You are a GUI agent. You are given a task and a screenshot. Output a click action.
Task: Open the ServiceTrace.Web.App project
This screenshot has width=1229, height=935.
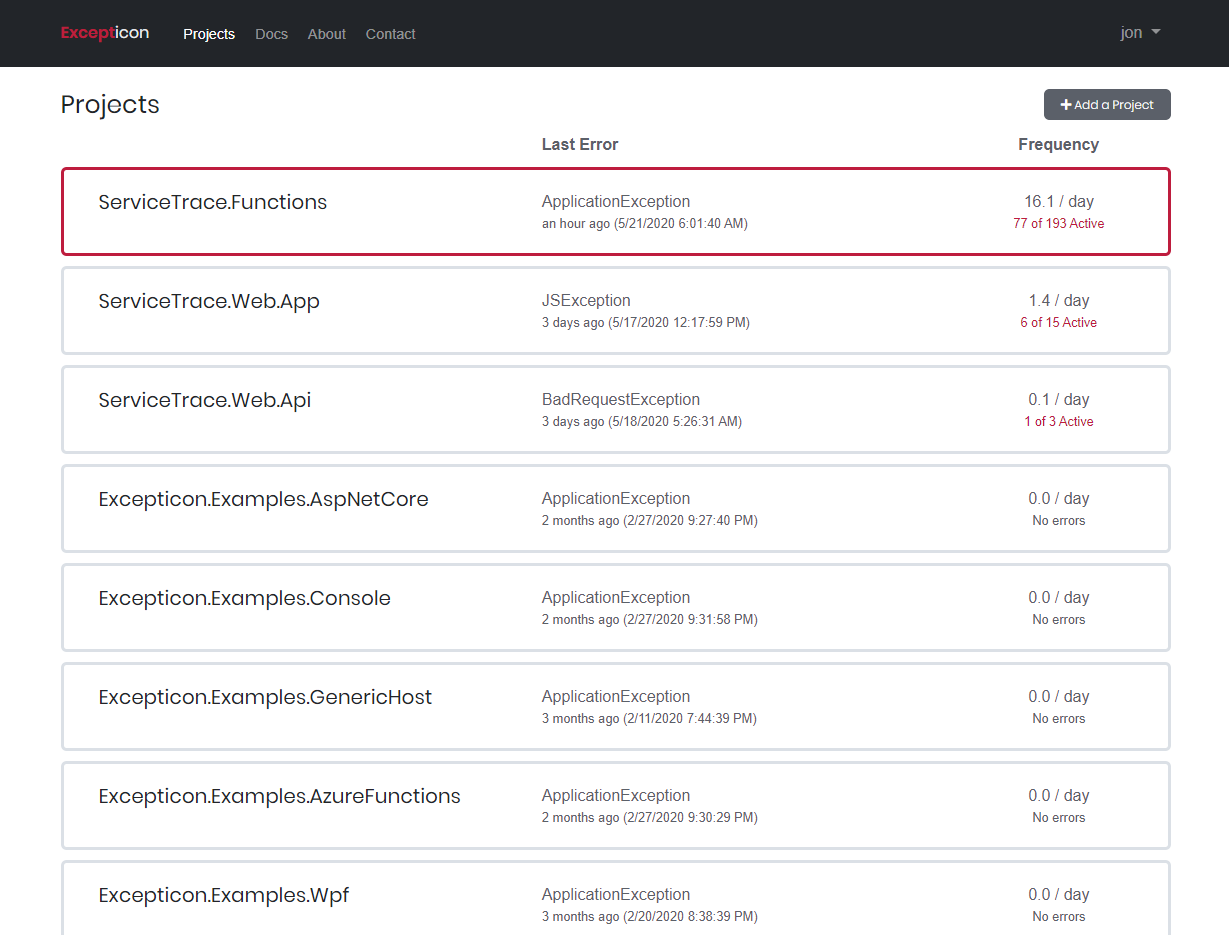pos(209,302)
